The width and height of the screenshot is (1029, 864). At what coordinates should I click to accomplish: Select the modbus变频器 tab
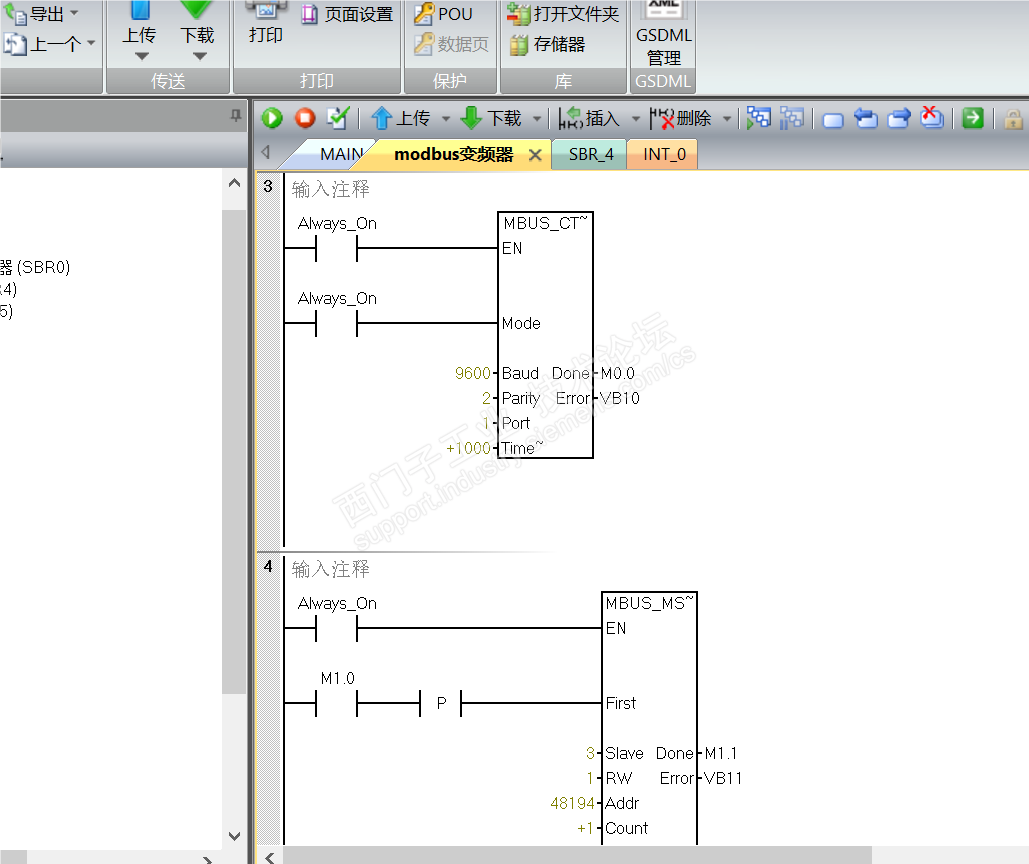[453, 154]
